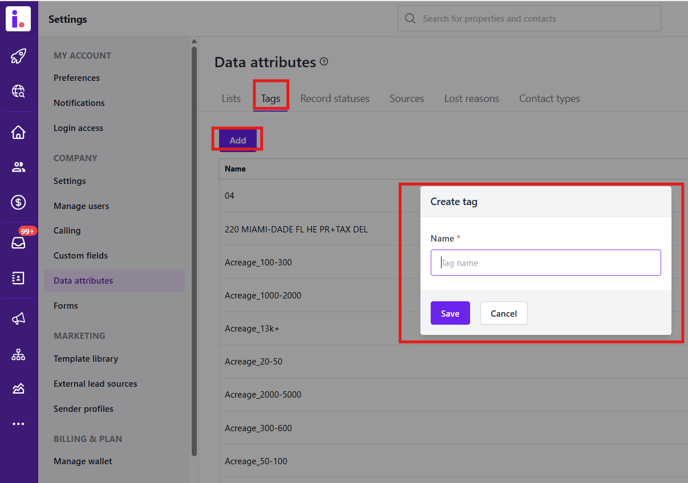Click the dollar sign icon in sidebar
The height and width of the screenshot is (483, 688).
tap(18, 203)
